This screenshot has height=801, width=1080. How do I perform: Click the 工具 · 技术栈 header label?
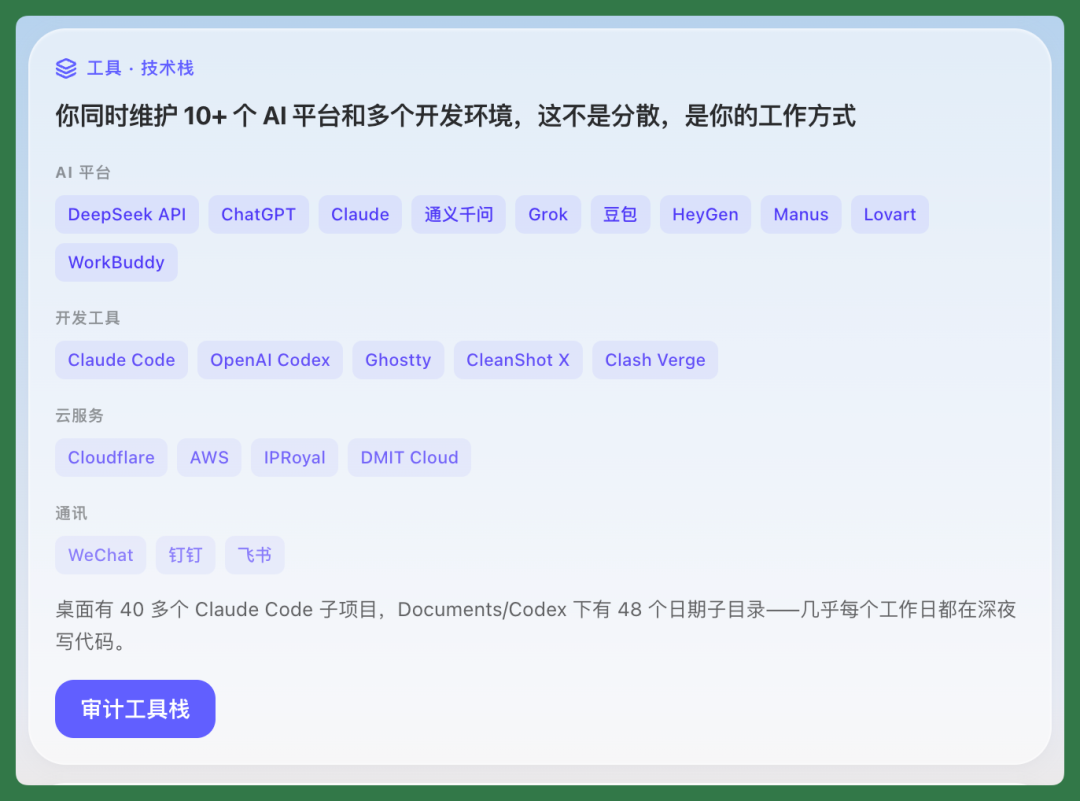[x=140, y=68]
